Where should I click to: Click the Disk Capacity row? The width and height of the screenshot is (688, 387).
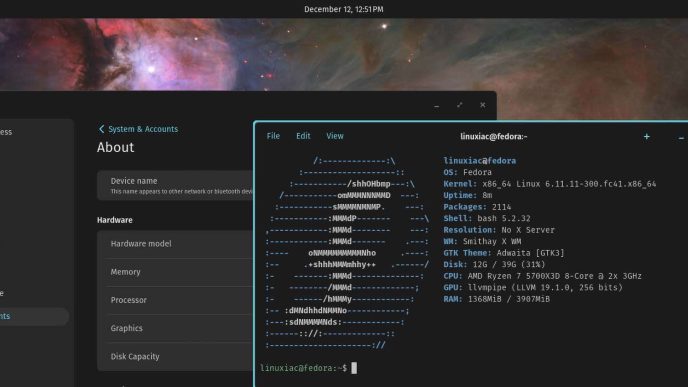coord(176,356)
